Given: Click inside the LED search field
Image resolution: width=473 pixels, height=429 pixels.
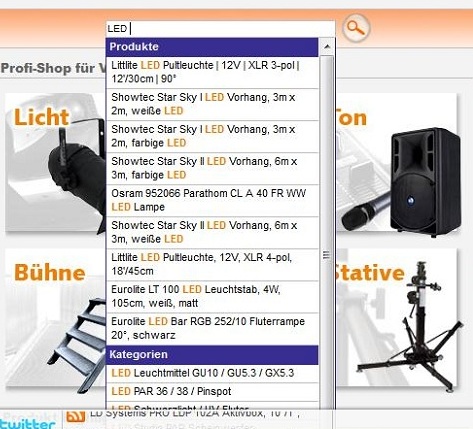Looking at the screenshot, I should pos(220,29).
